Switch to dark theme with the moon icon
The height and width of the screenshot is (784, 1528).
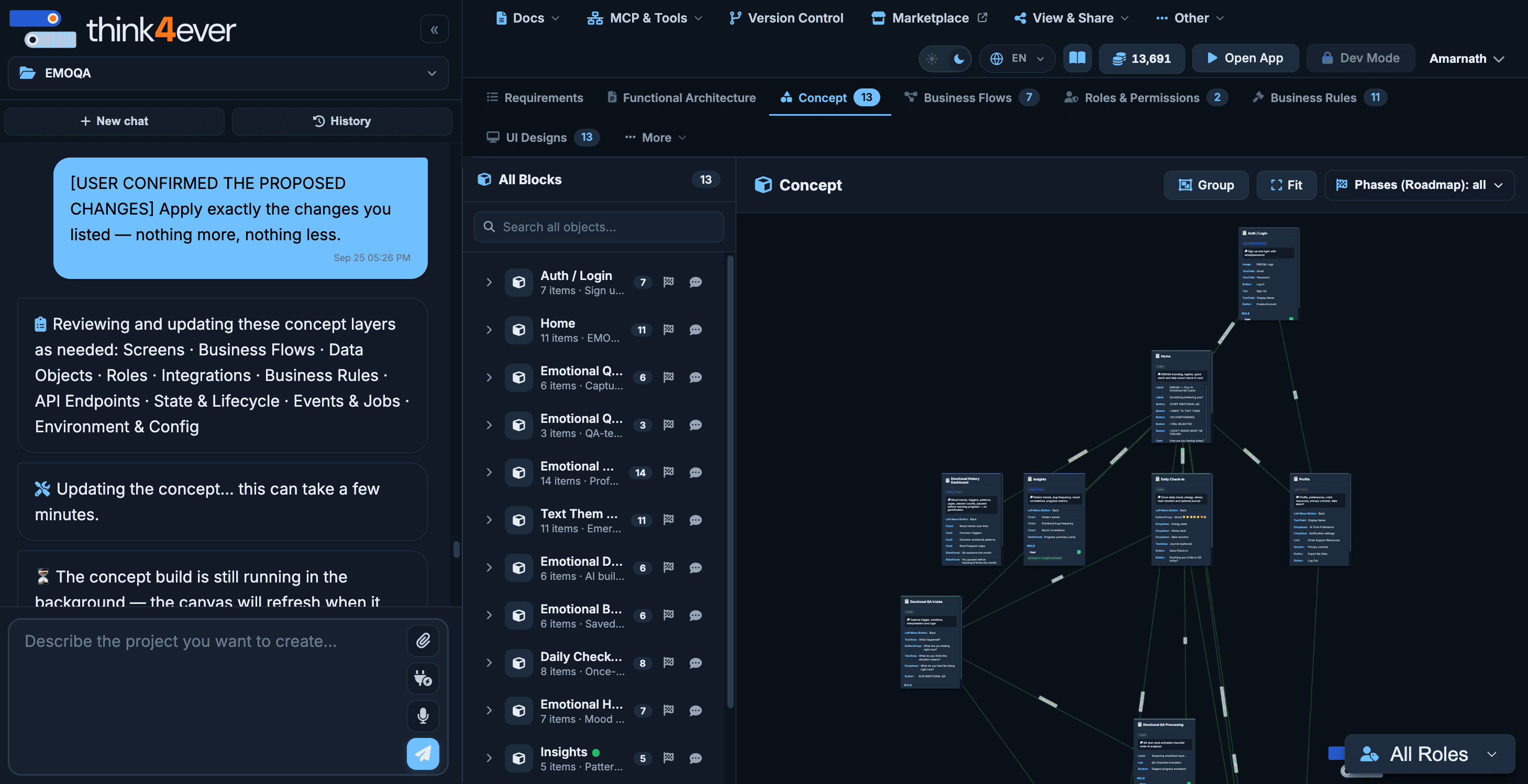tap(959, 59)
